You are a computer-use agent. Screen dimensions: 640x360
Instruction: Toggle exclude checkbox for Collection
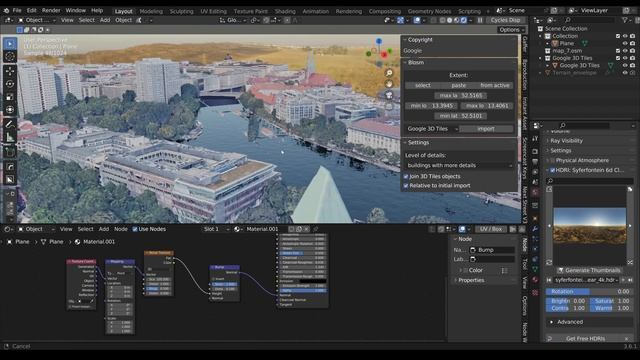point(618,36)
